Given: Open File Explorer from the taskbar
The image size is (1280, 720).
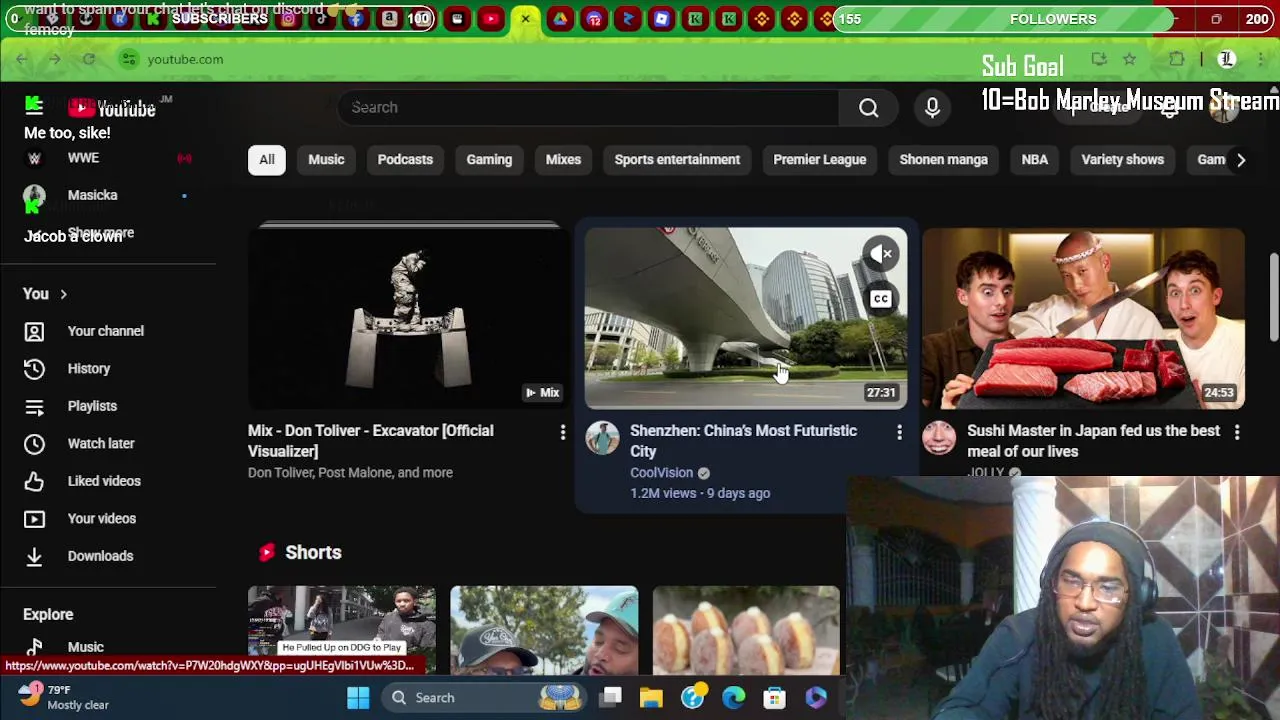Looking at the screenshot, I should (x=651, y=698).
